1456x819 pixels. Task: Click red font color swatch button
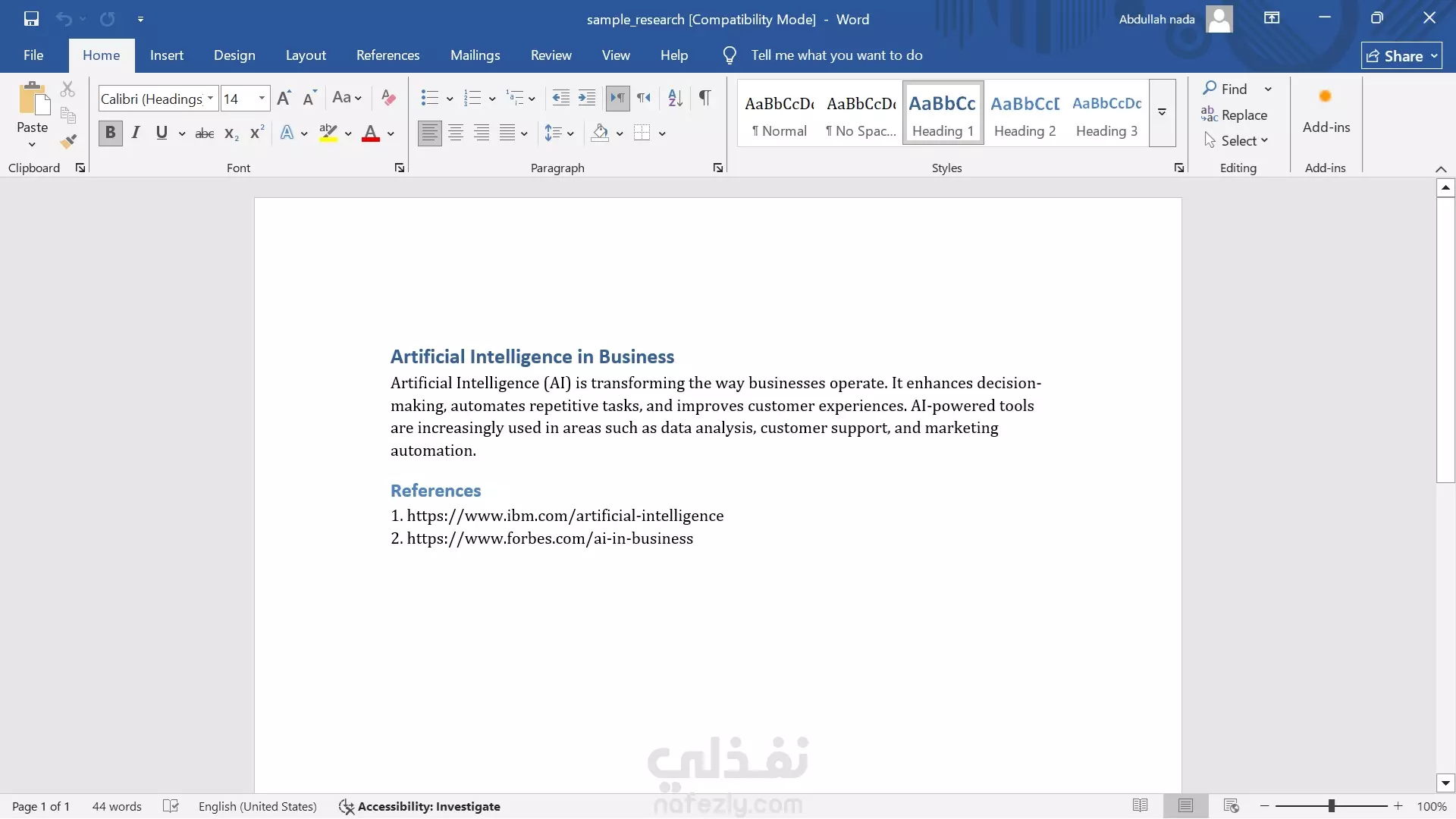tap(371, 133)
